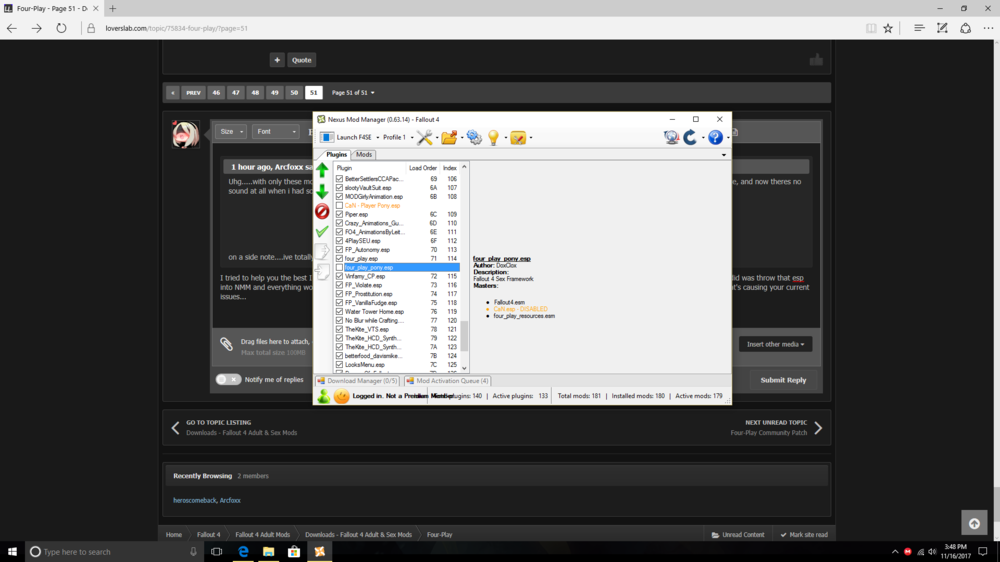Viewport: 1000px width, 562px height.
Task: Move selected plugin up with green arrow
Action: [322, 170]
